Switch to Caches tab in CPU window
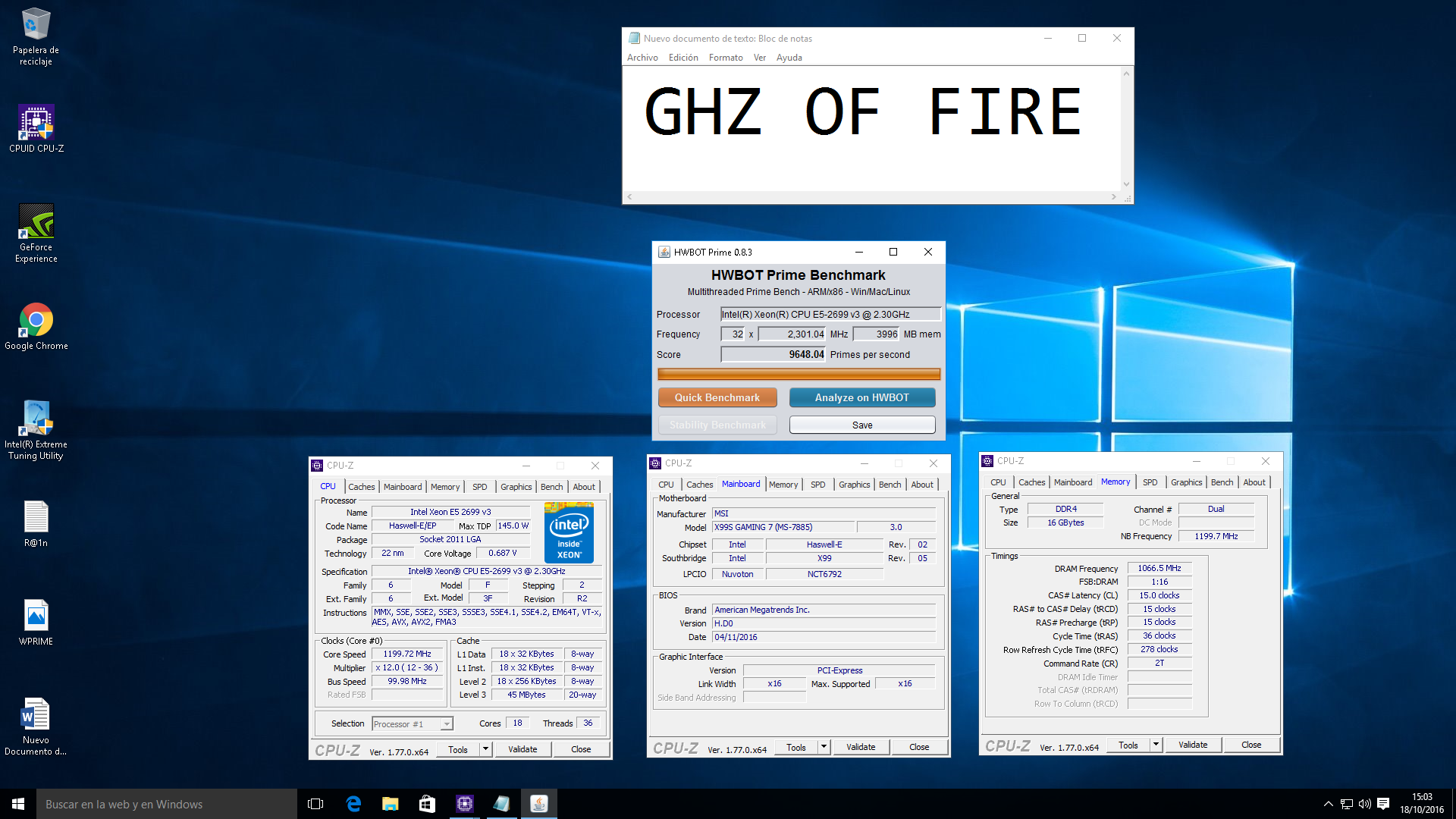Screen dimensions: 1456x819 [x=361, y=487]
